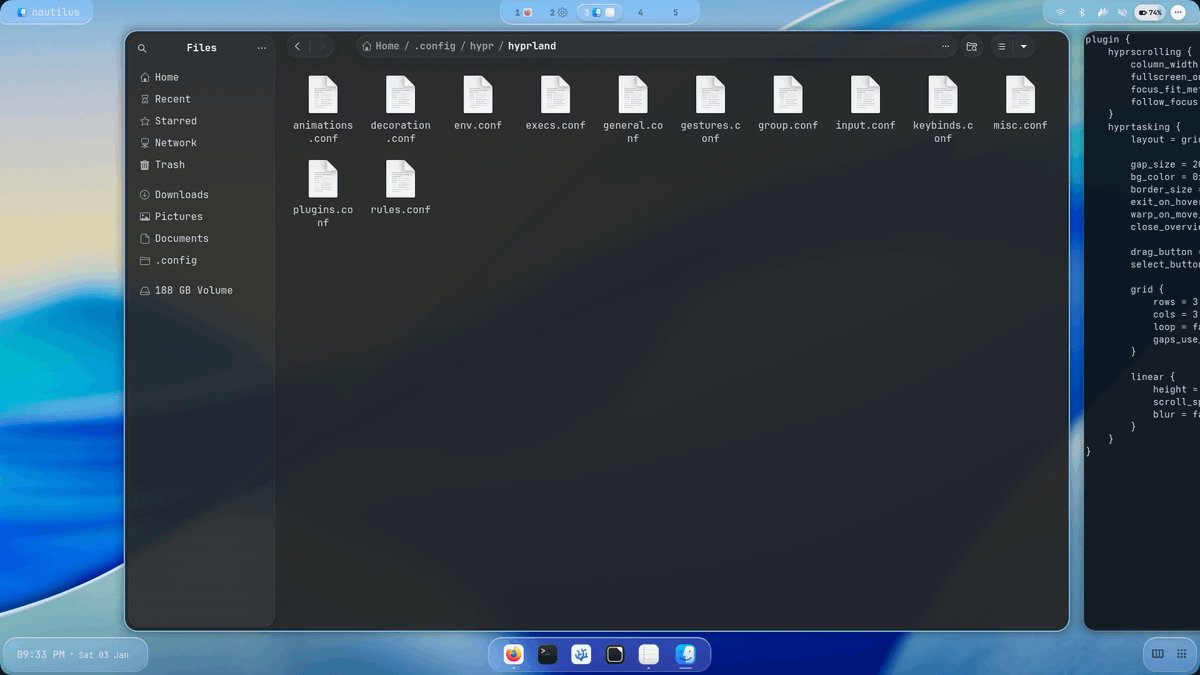This screenshot has width=1200, height=675.
Task: Open the blue Finder-style file manager in the dock
Action: pos(685,654)
